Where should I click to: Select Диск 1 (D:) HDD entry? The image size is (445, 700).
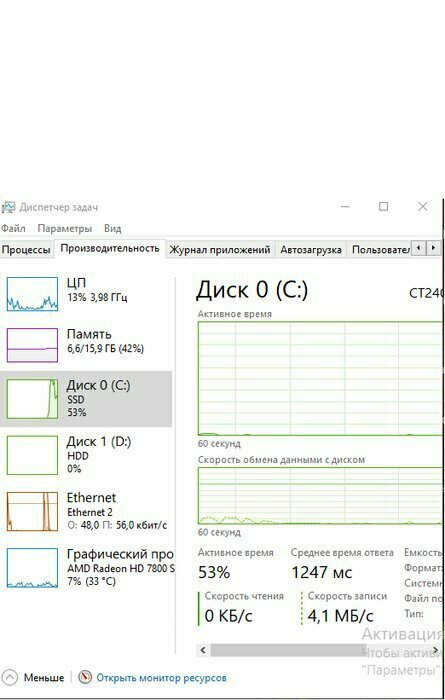(86, 455)
